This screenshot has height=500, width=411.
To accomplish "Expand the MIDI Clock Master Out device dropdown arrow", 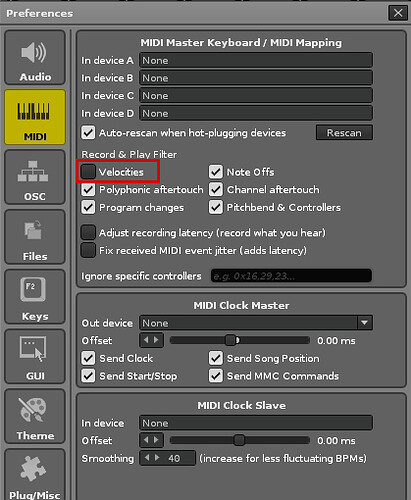I will point(365,323).
